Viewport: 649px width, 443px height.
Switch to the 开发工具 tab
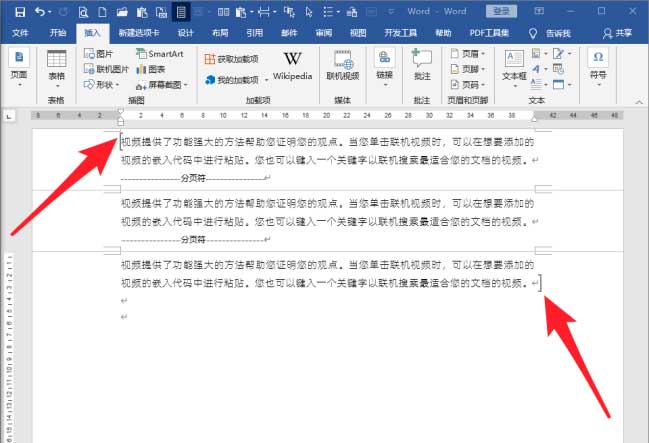coord(400,33)
